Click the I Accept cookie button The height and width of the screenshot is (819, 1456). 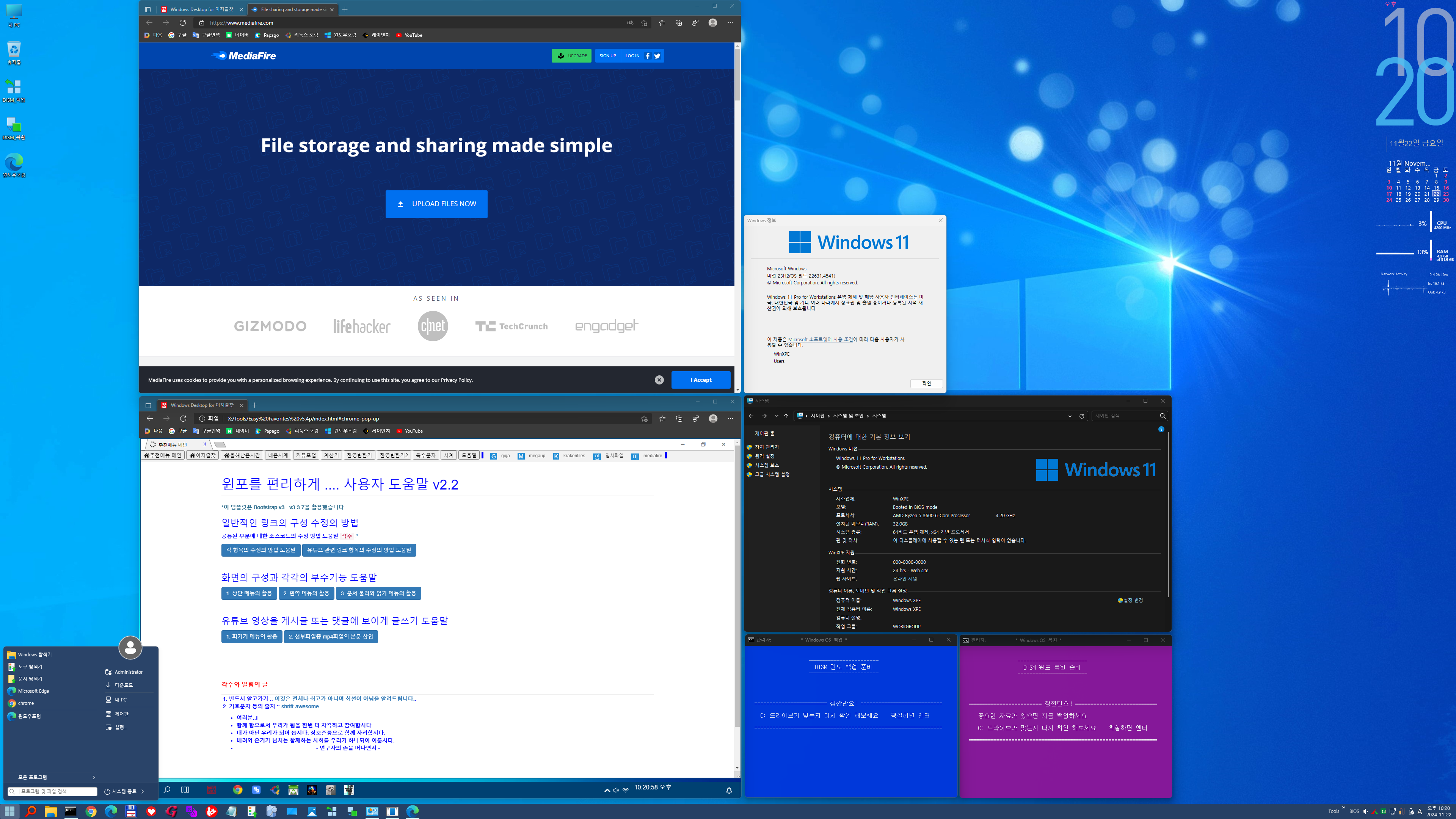coord(701,380)
